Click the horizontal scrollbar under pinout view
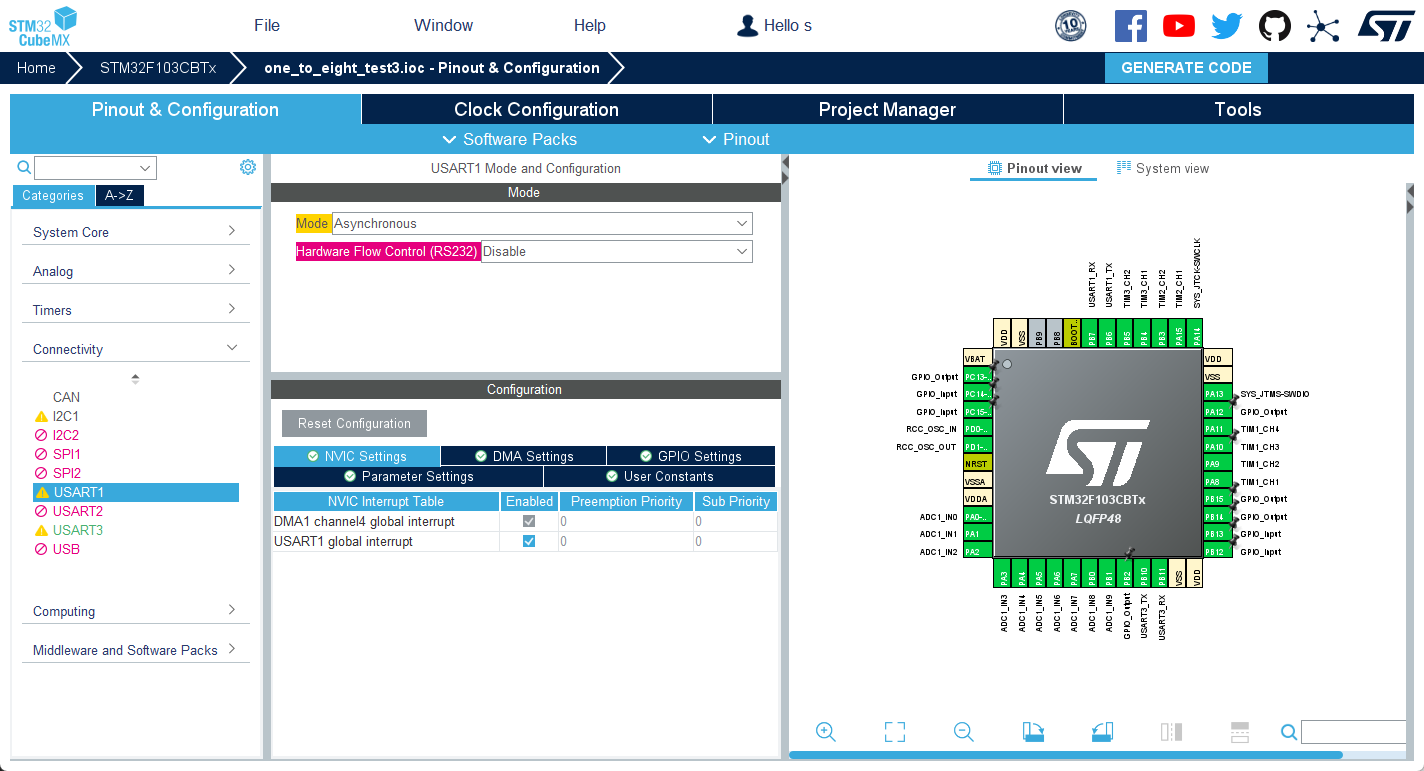Screen dimensions: 1424x771 coord(1066,755)
